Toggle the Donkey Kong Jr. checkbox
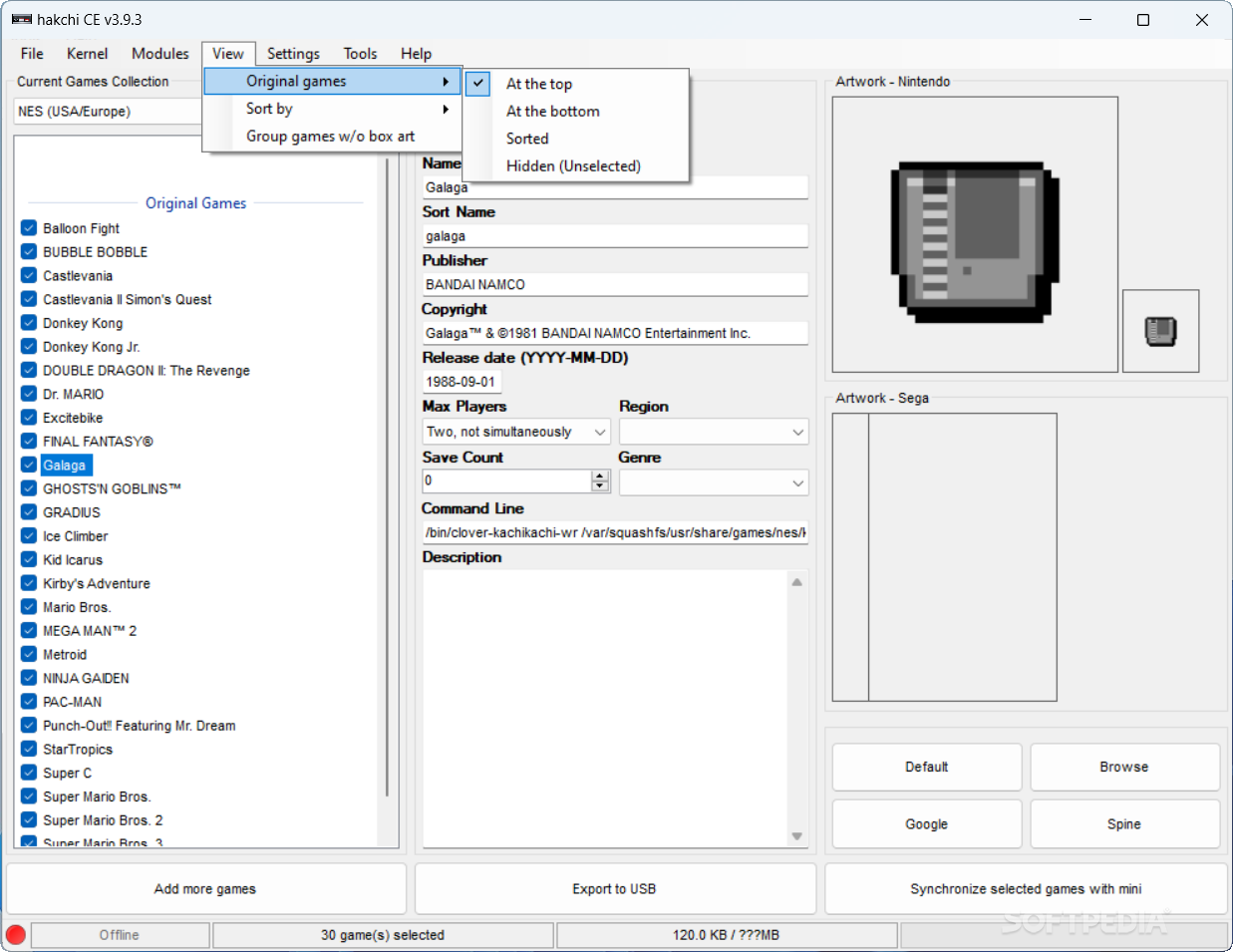This screenshot has width=1233, height=952. [x=29, y=347]
